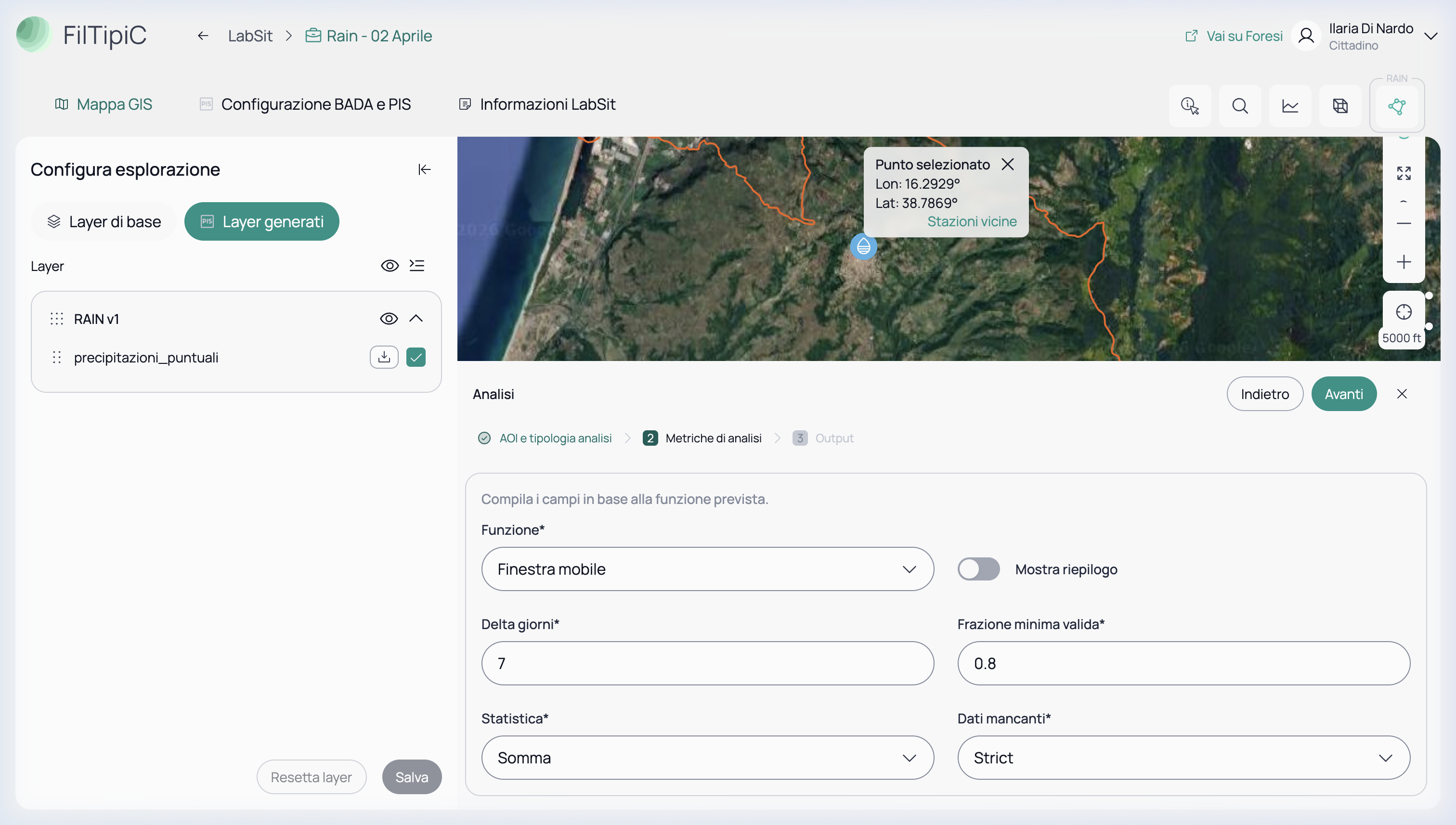Select the info pointer identify tool
This screenshot has width=1456, height=825.
[x=1190, y=106]
